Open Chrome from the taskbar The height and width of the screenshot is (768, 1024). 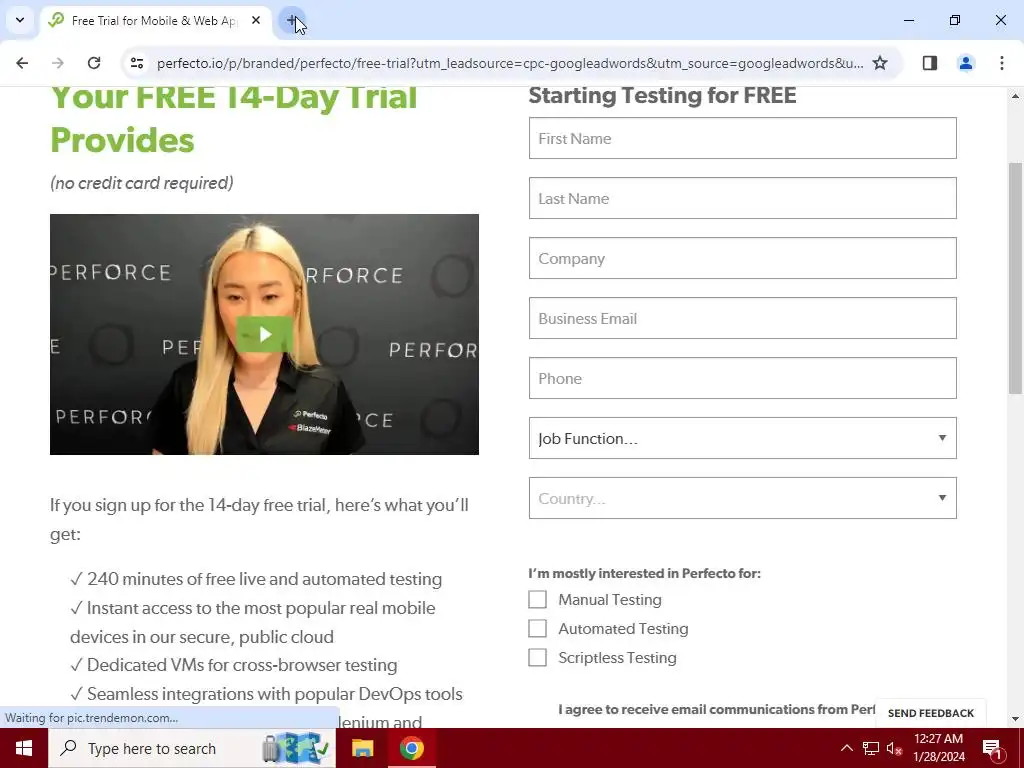tap(411, 748)
